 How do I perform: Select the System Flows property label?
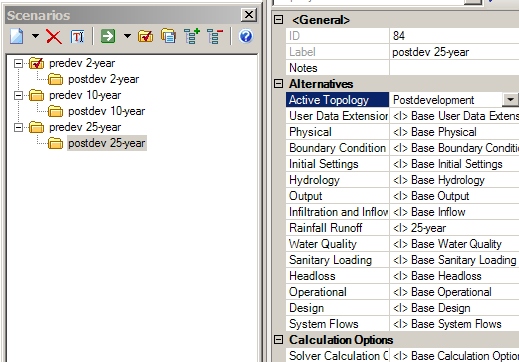323,324
